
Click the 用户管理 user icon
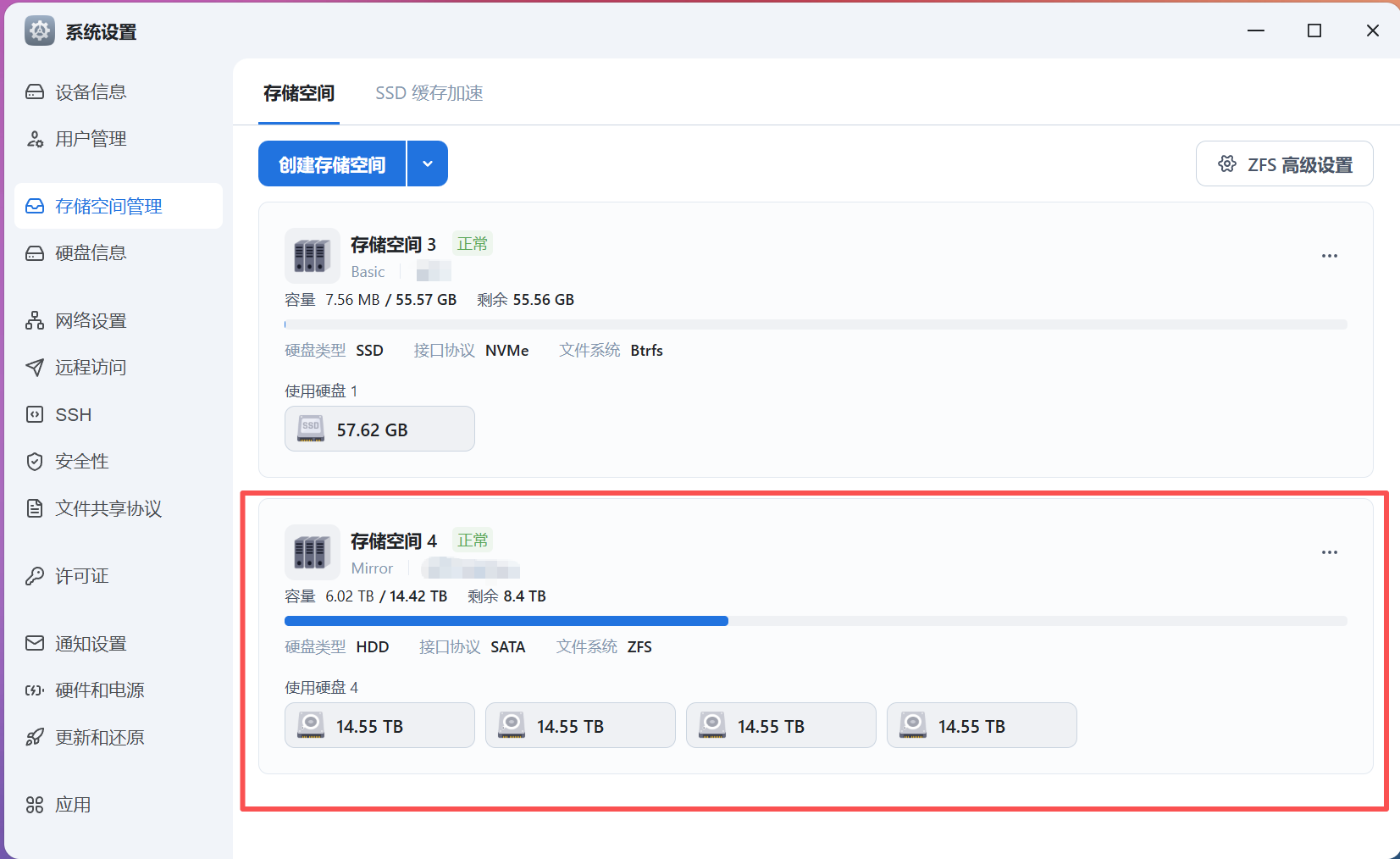point(35,139)
